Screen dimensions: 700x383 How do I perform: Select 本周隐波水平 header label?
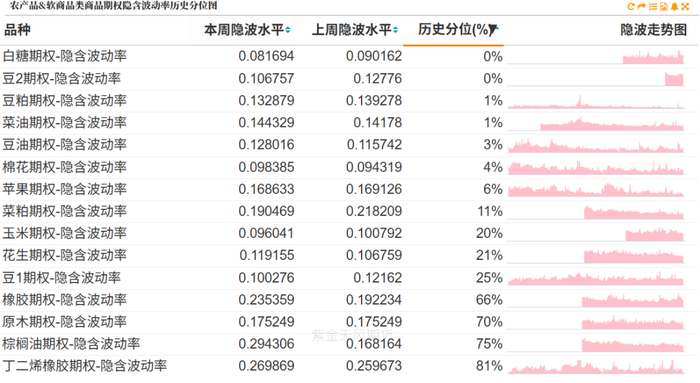tap(244, 30)
